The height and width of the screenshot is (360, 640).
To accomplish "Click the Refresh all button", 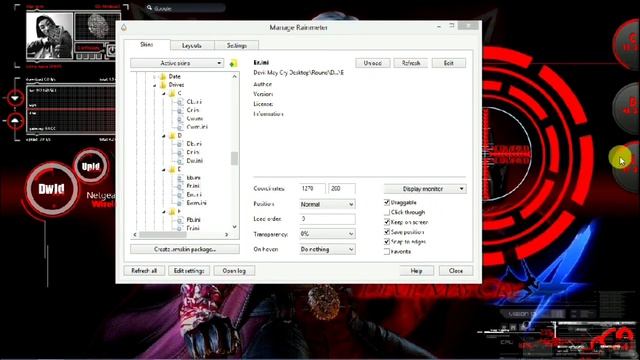I will click(144, 271).
